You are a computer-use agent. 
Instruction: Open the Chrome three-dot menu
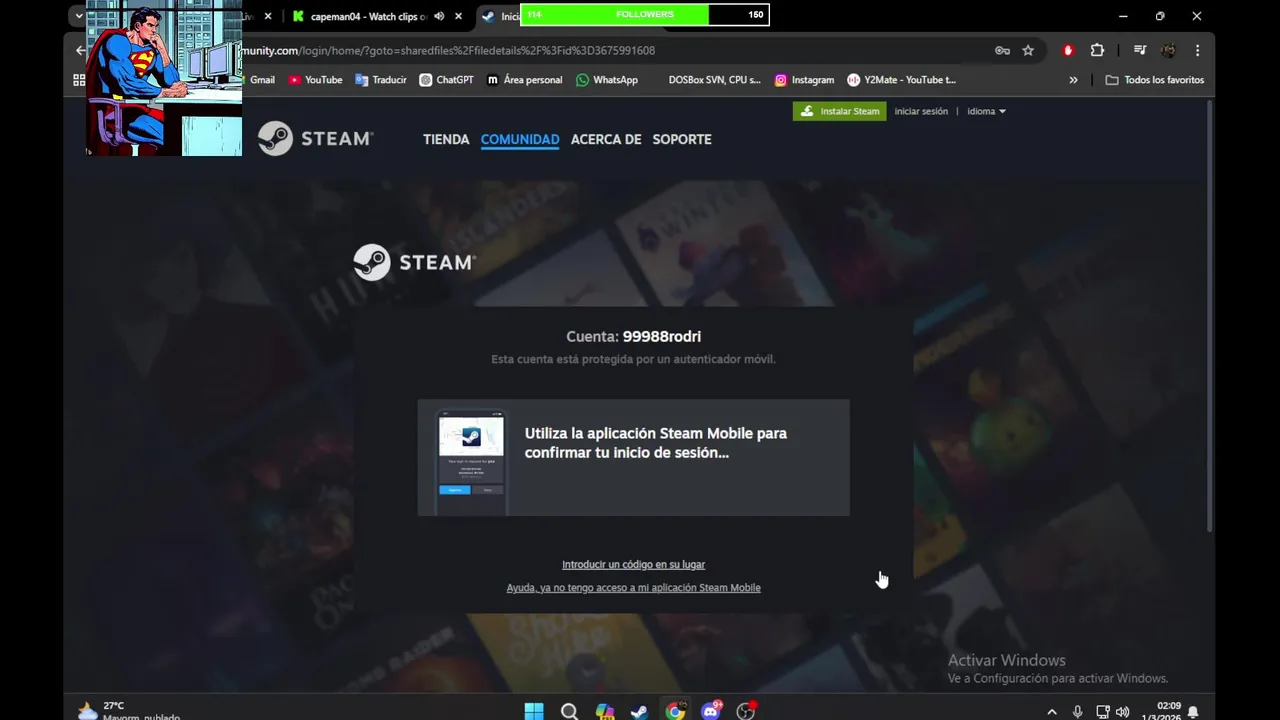(1197, 50)
